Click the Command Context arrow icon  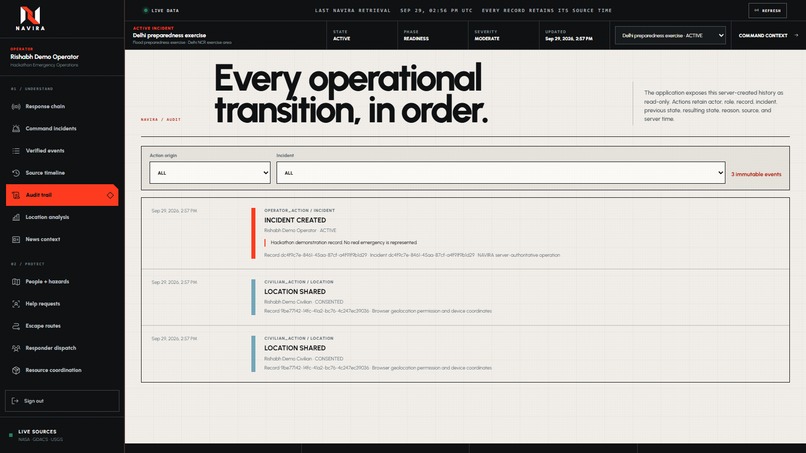pos(796,35)
